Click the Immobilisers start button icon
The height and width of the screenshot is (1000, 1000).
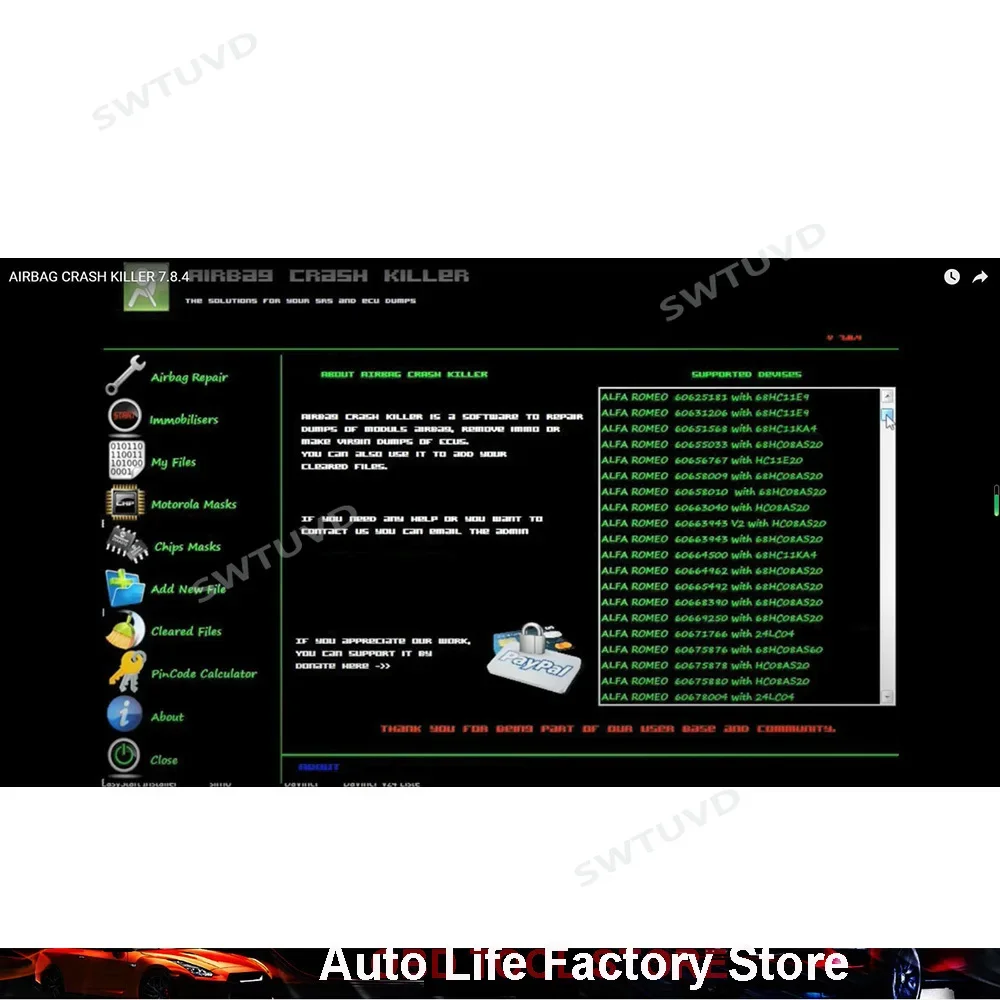tap(125, 416)
